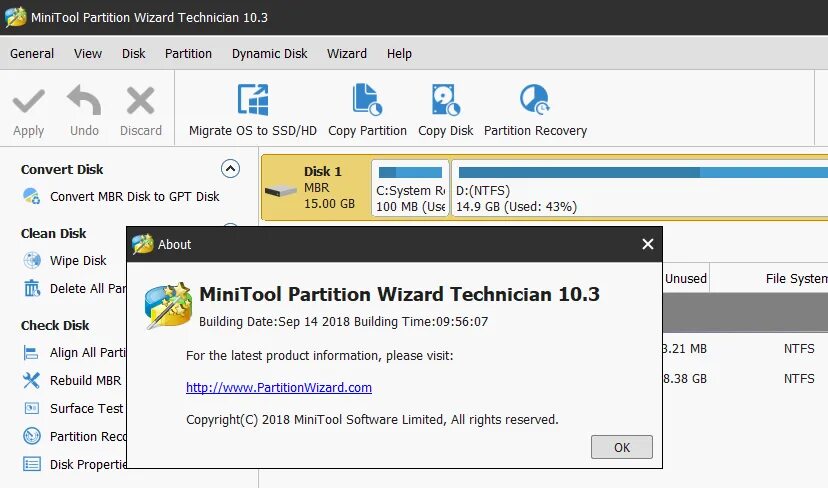The width and height of the screenshot is (828, 488).
Task: Click the Align All Partitions icon
Action: coord(31,352)
